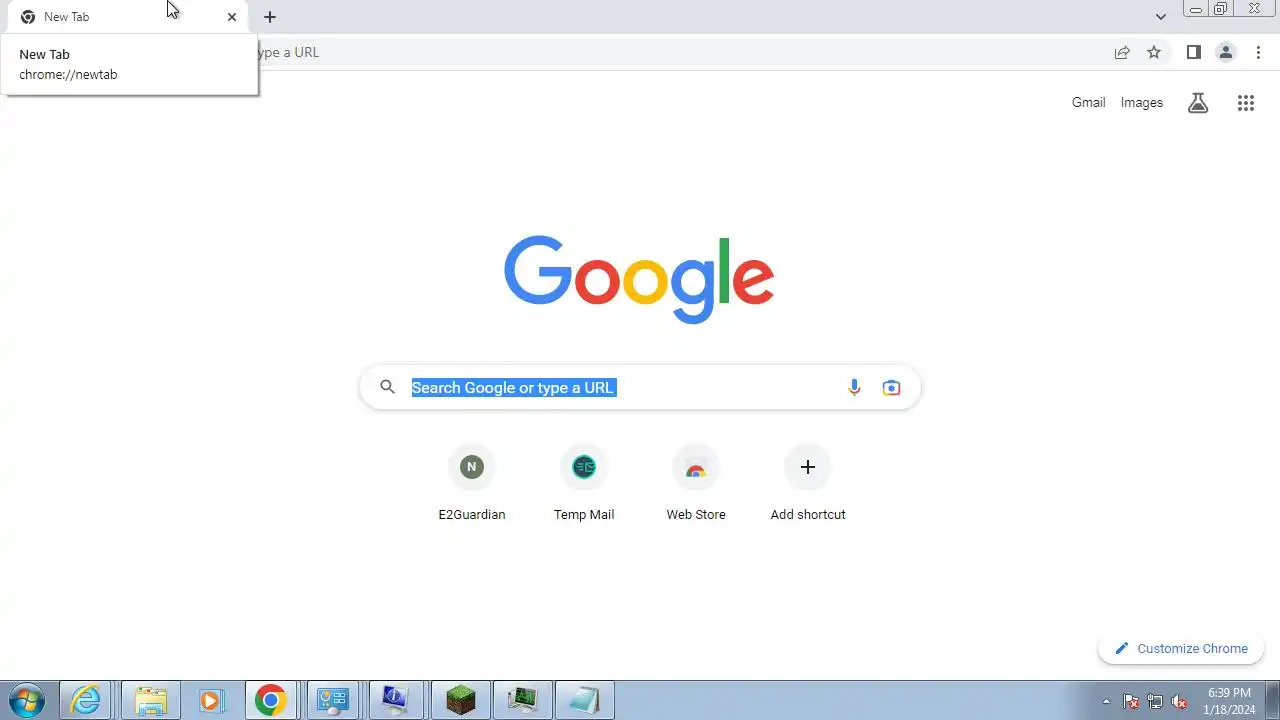Open the system information monitor taskbar icon

pos(396,700)
